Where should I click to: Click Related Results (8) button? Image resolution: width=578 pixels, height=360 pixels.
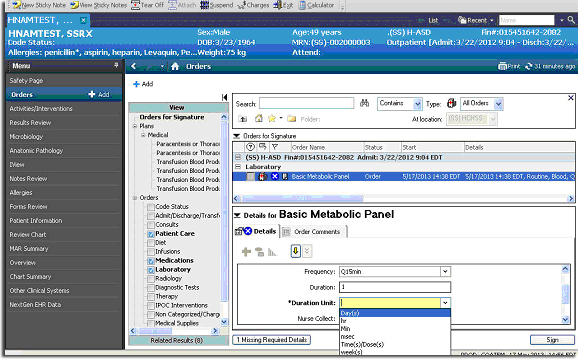click(177, 340)
